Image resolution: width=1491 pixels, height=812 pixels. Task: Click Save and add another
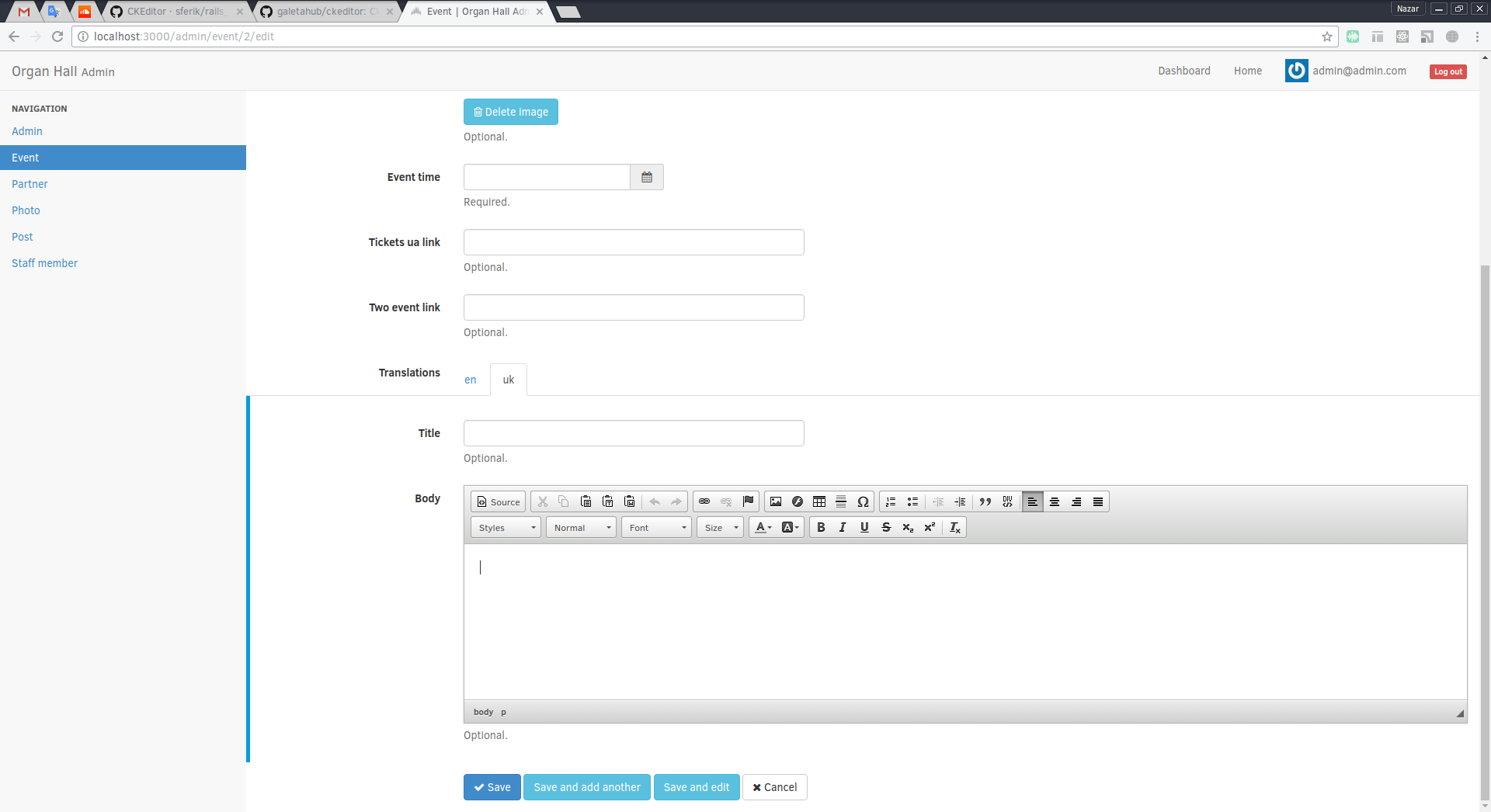click(x=587, y=787)
